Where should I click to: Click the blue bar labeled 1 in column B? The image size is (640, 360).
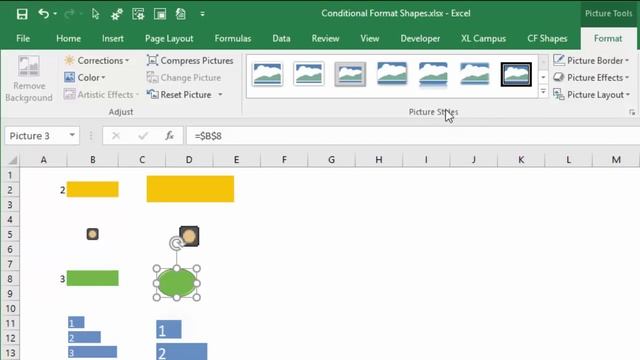point(76,322)
